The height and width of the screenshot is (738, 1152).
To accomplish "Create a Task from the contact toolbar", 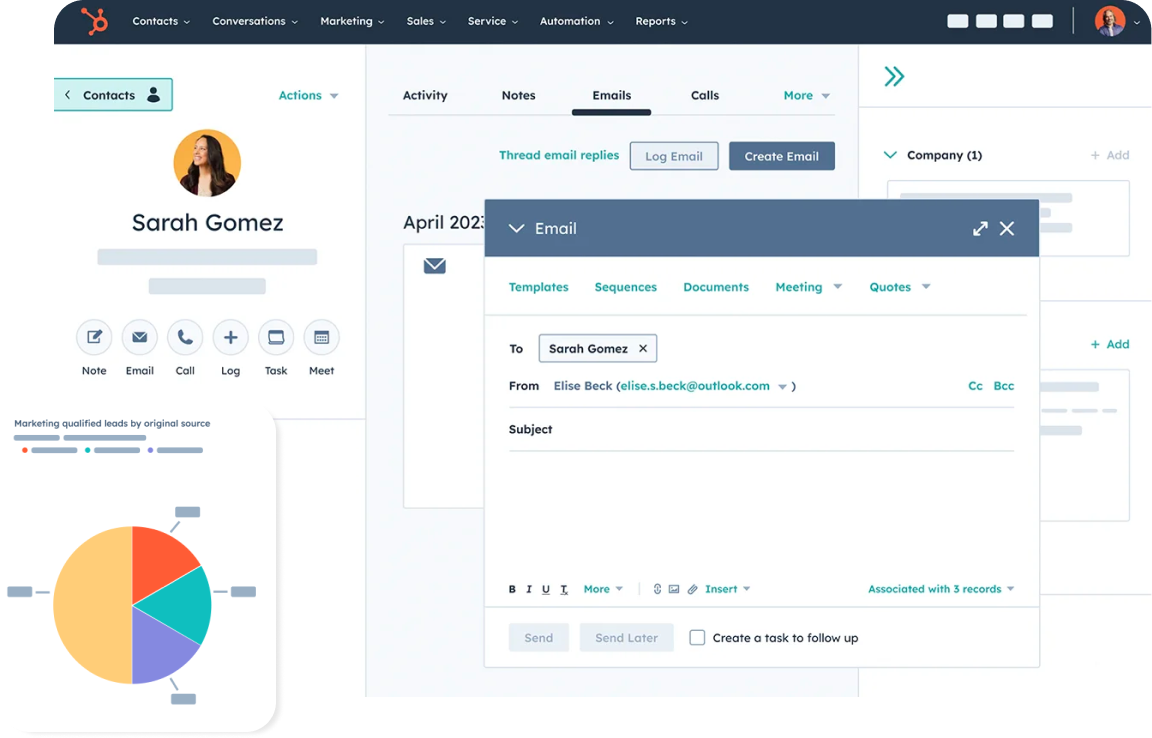I will [276, 337].
